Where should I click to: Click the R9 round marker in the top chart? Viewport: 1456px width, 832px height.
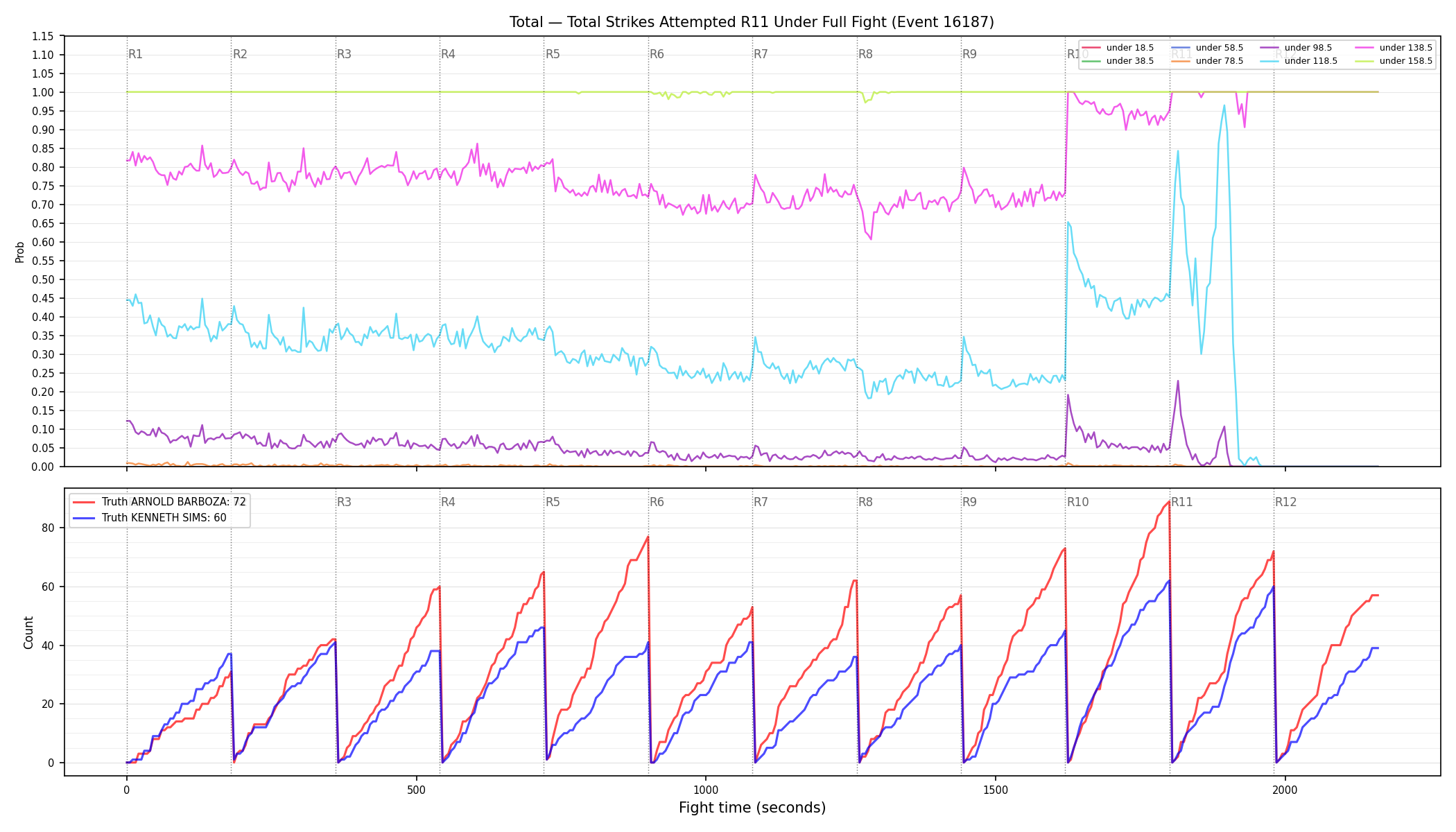[x=969, y=54]
